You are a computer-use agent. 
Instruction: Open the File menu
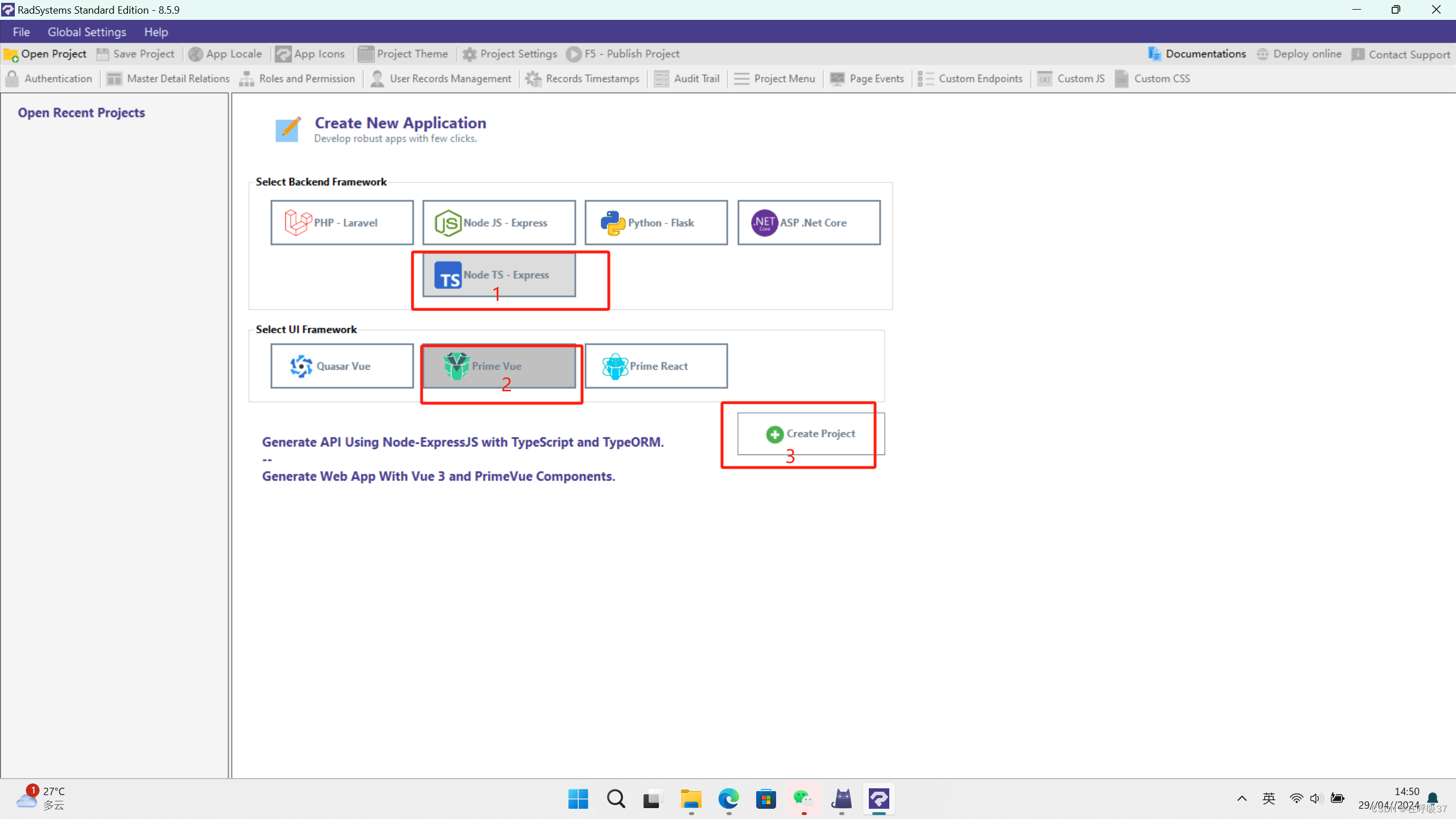21,32
